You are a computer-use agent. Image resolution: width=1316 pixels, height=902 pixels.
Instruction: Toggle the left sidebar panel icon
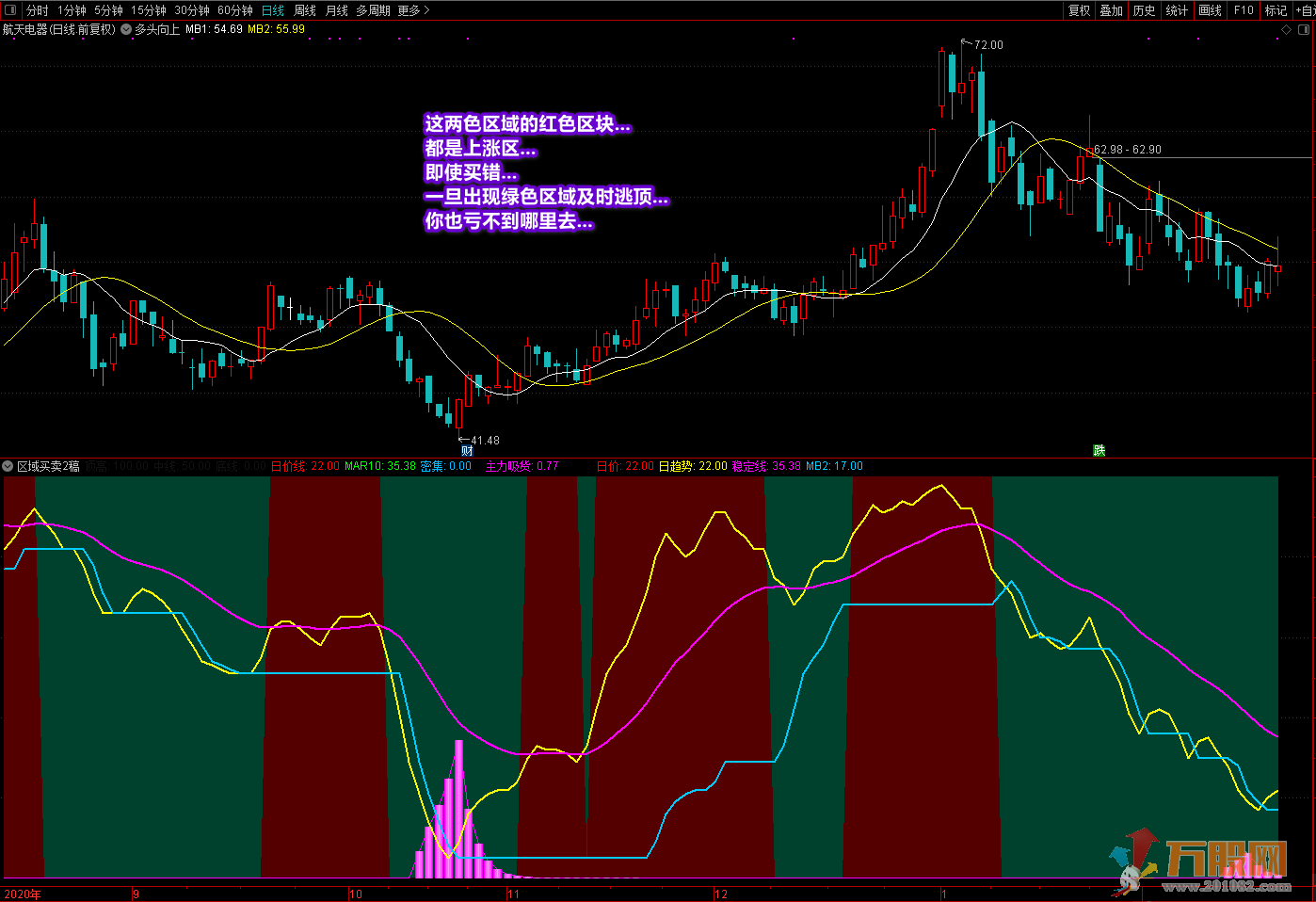point(10,10)
